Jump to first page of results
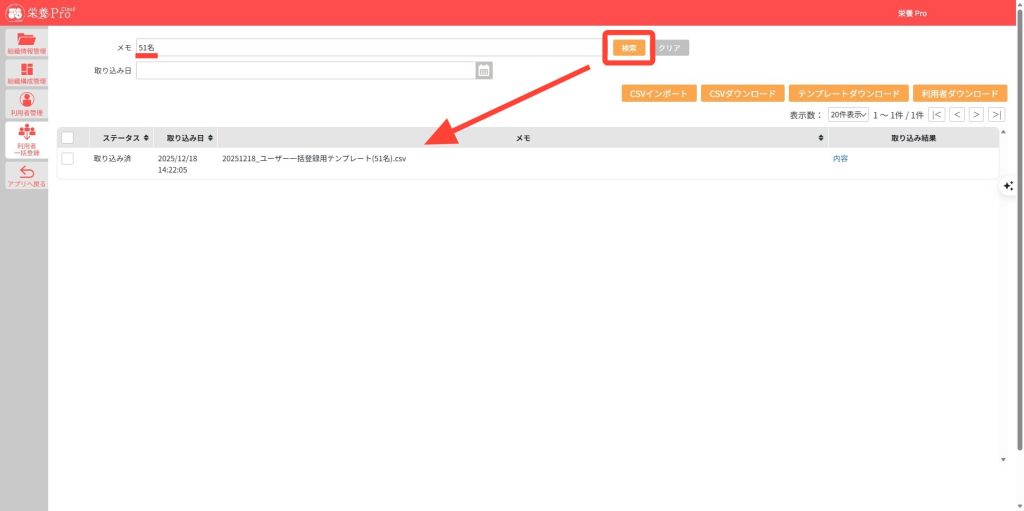This screenshot has height=511, width=1024. [x=937, y=115]
